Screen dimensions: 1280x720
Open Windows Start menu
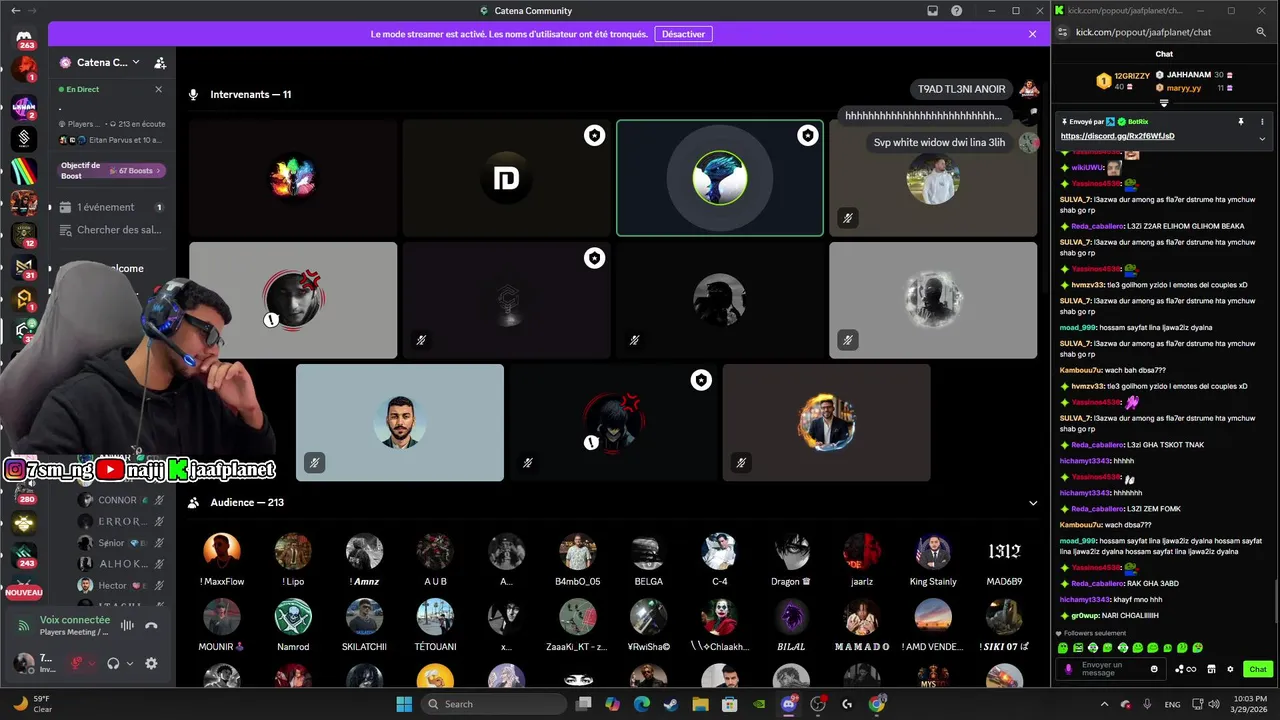point(404,704)
